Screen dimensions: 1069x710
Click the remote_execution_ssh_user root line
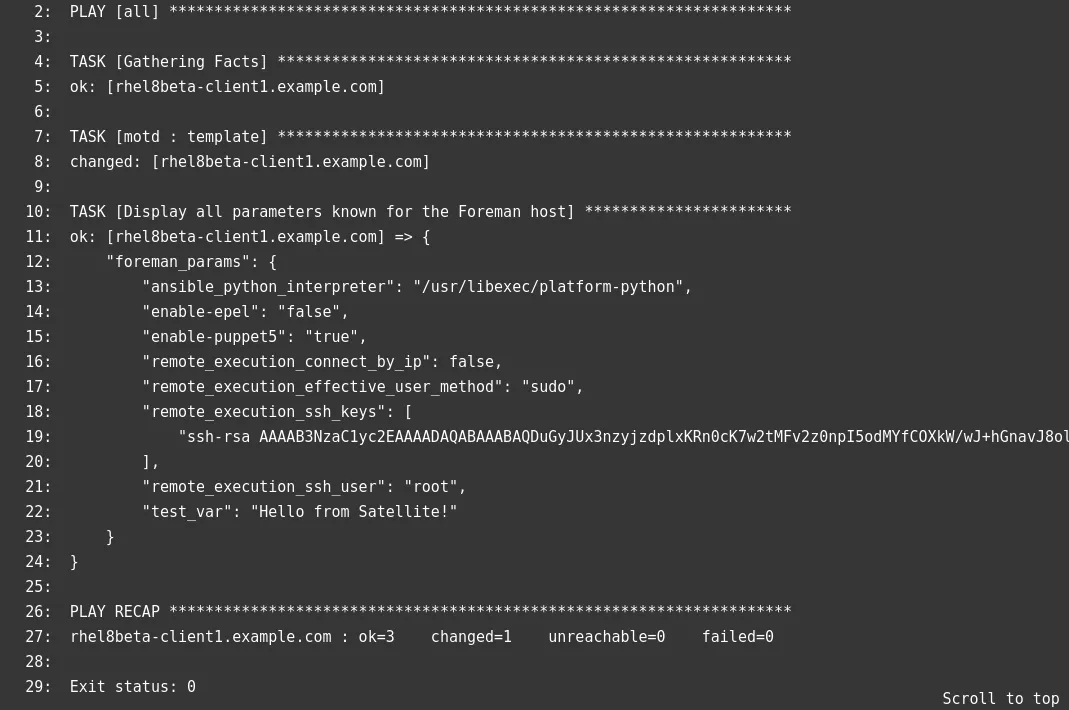pyautogui.click(x=304, y=487)
